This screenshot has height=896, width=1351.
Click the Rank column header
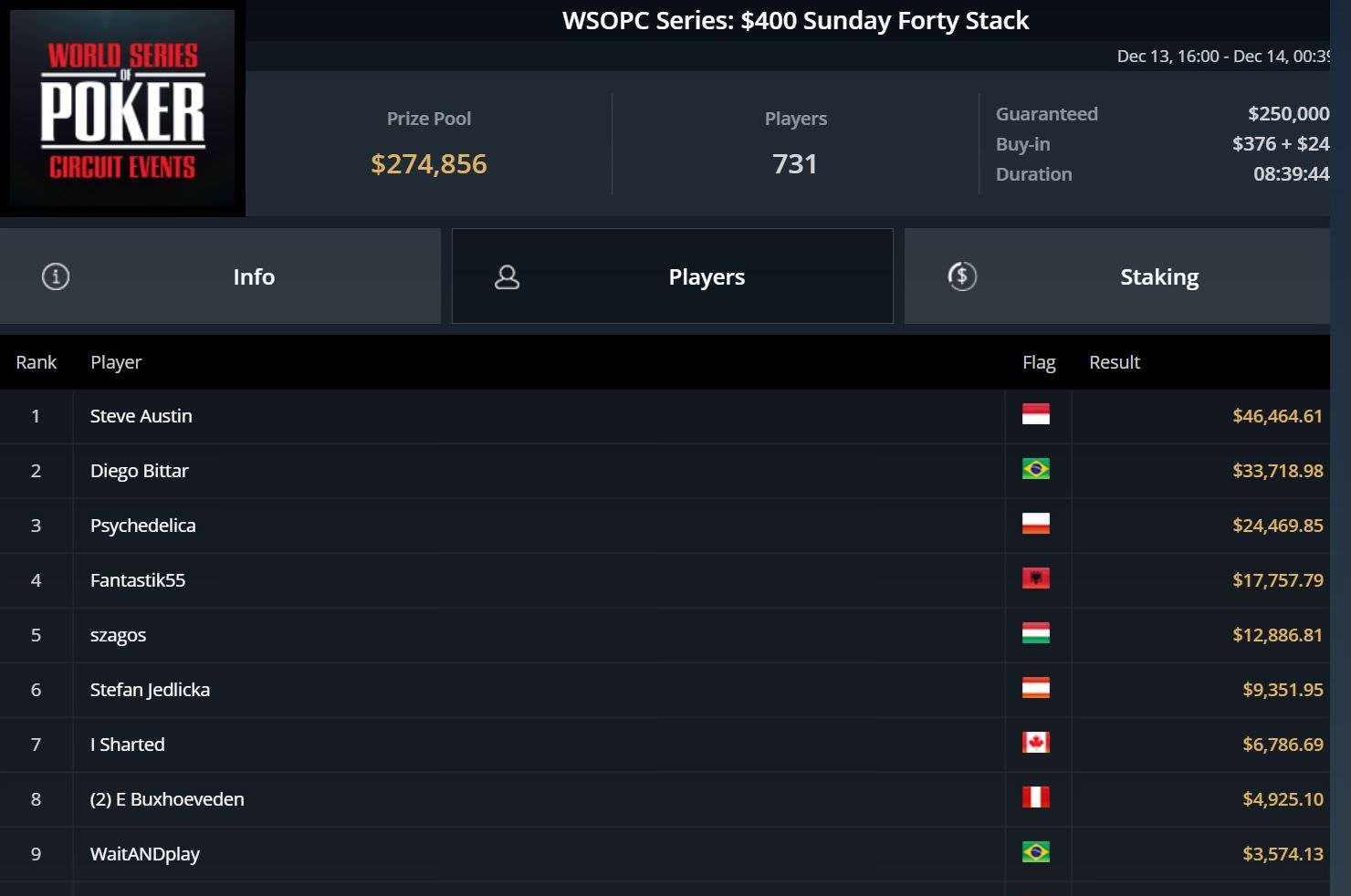(x=37, y=362)
